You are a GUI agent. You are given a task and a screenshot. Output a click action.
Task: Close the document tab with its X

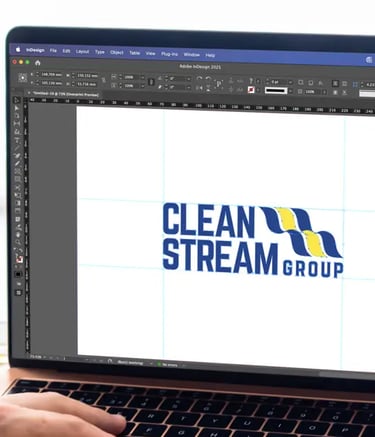click(x=29, y=93)
